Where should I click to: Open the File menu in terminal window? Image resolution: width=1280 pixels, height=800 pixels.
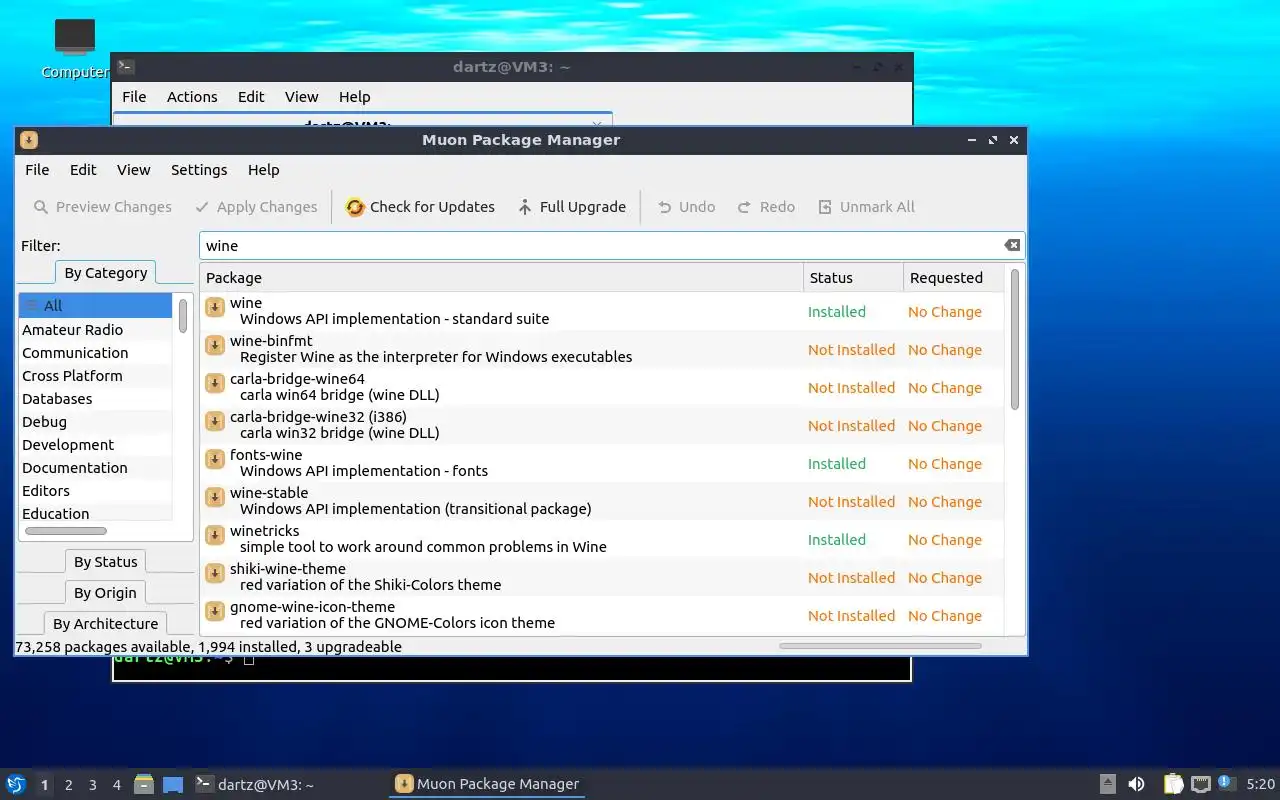[134, 97]
